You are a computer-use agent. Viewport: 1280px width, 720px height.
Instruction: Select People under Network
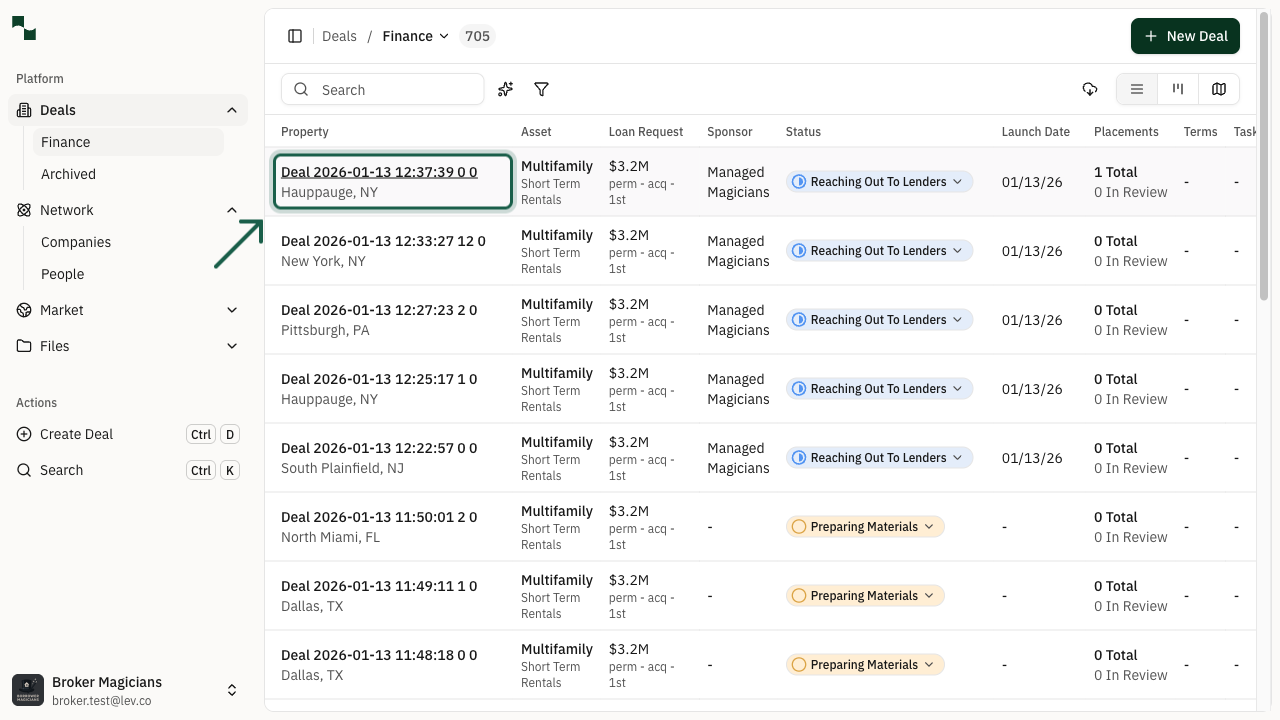click(62, 274)
